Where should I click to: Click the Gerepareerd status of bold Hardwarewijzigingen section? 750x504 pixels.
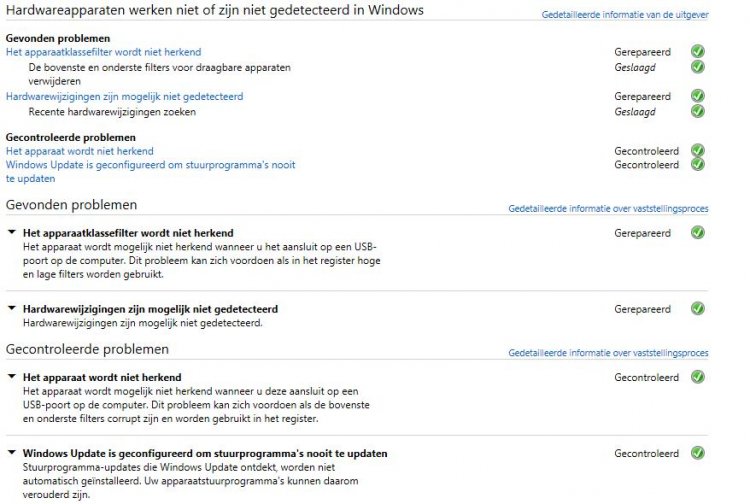[642, 309]
